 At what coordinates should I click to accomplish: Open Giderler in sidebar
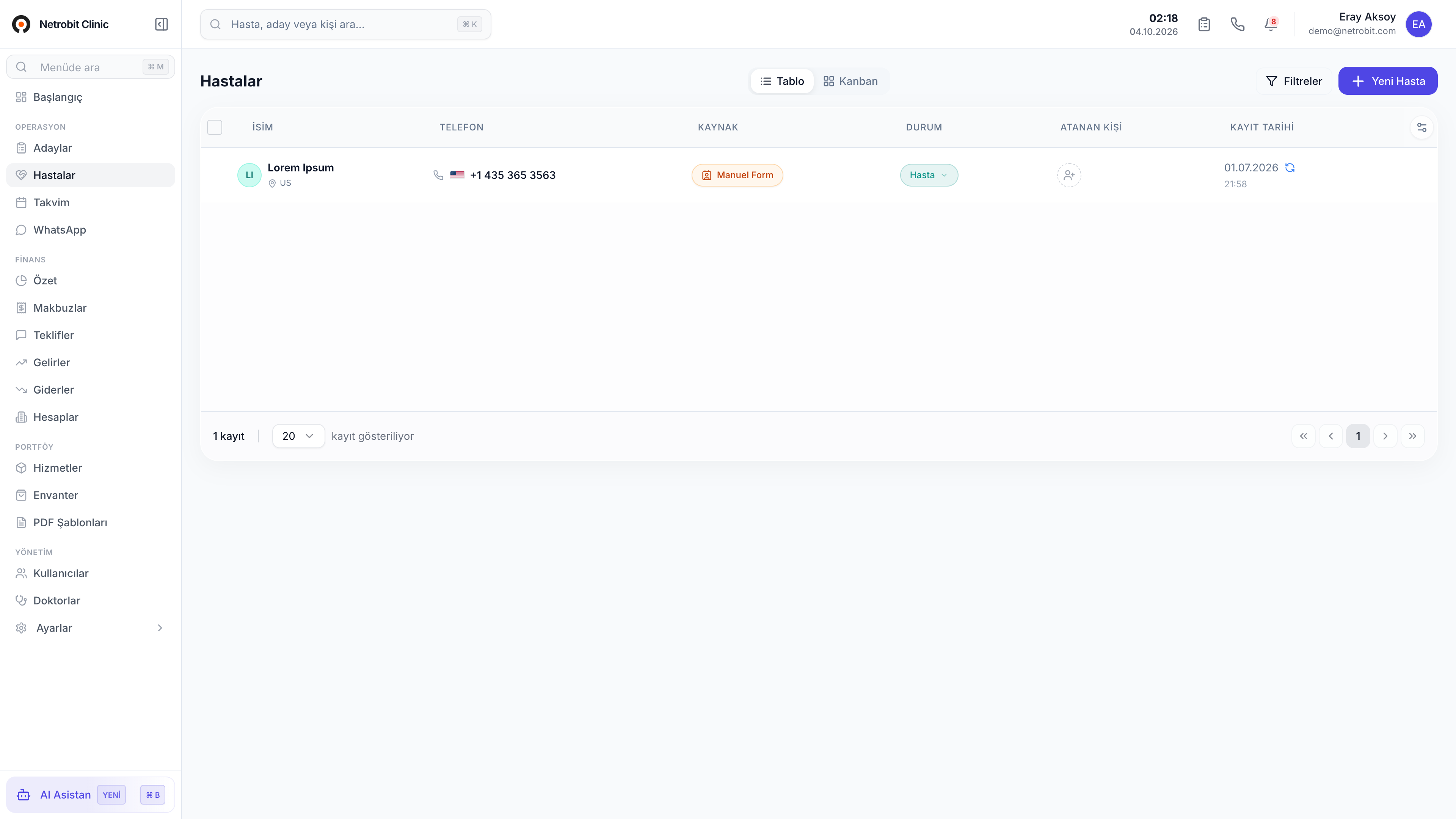click(x=91, y=390)
